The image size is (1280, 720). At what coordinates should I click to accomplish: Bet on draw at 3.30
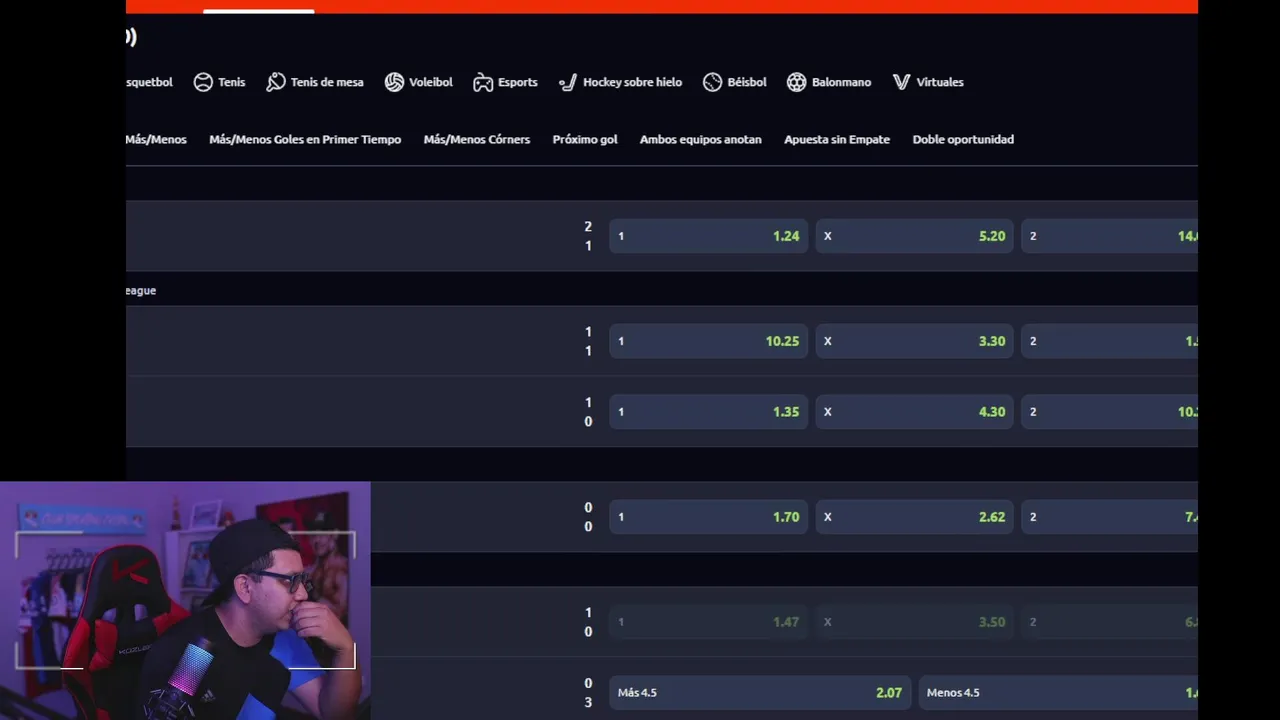915,341
